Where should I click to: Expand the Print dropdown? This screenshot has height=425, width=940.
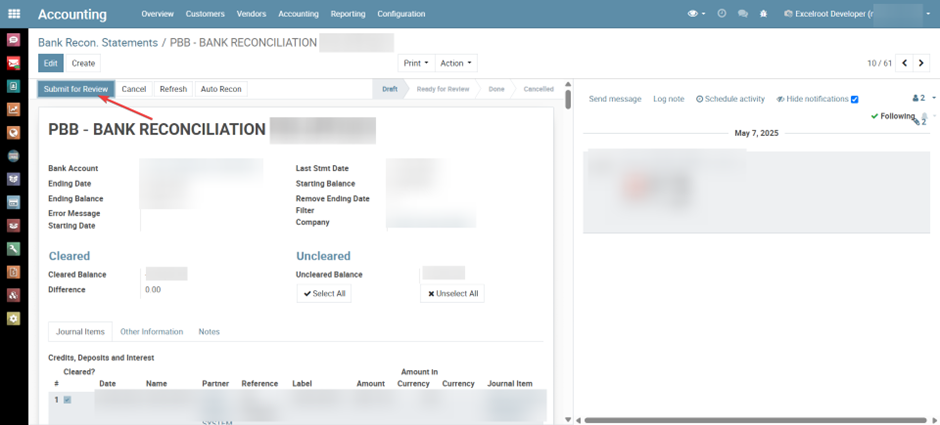pyautogui.click(x=416, y=63)
